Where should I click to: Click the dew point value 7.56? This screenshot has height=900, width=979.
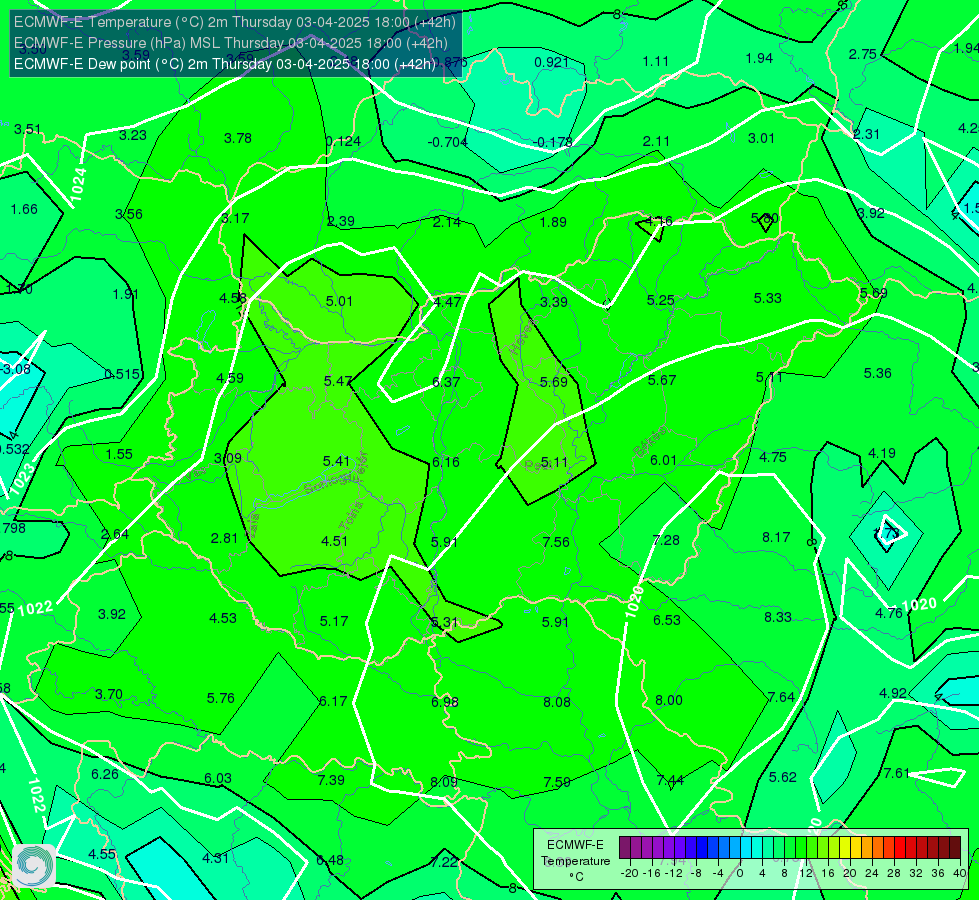pos(556,542)
